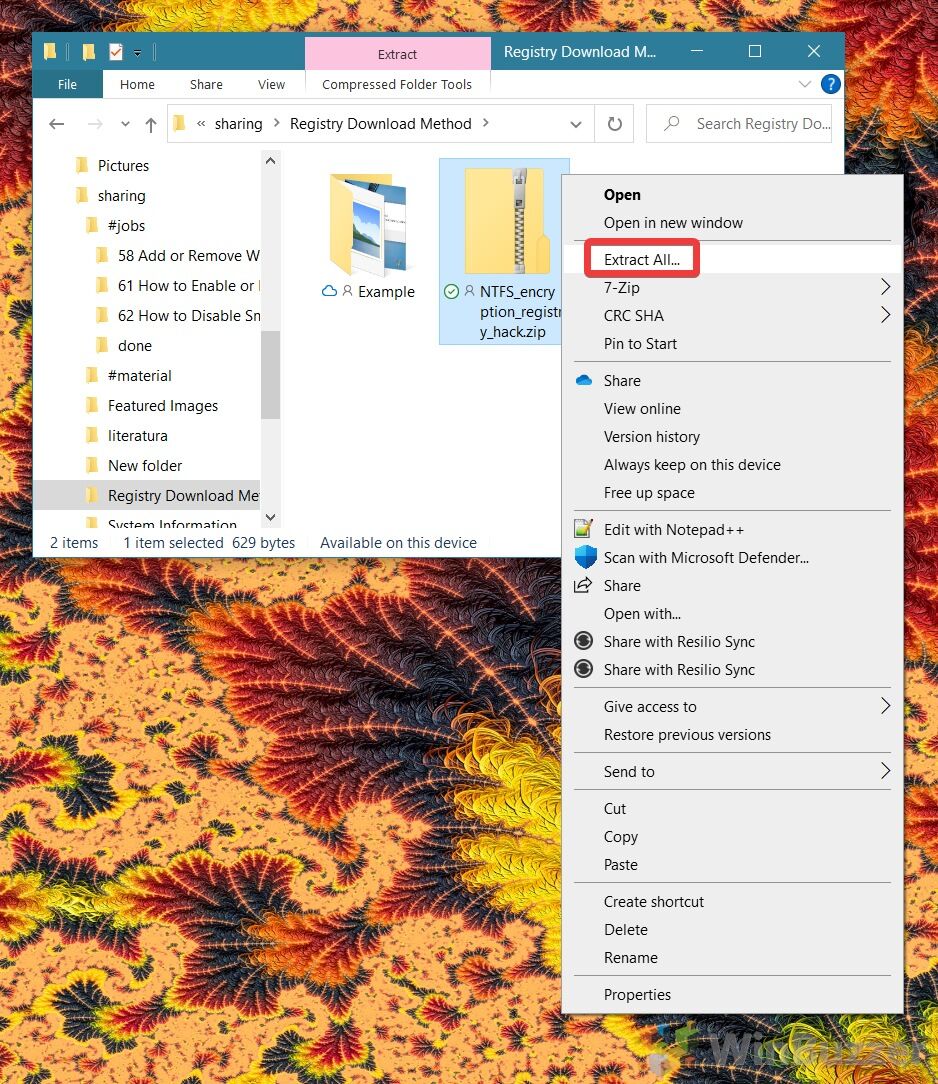
Task: Click the search magnifier icon
Action: click(671, 123)
